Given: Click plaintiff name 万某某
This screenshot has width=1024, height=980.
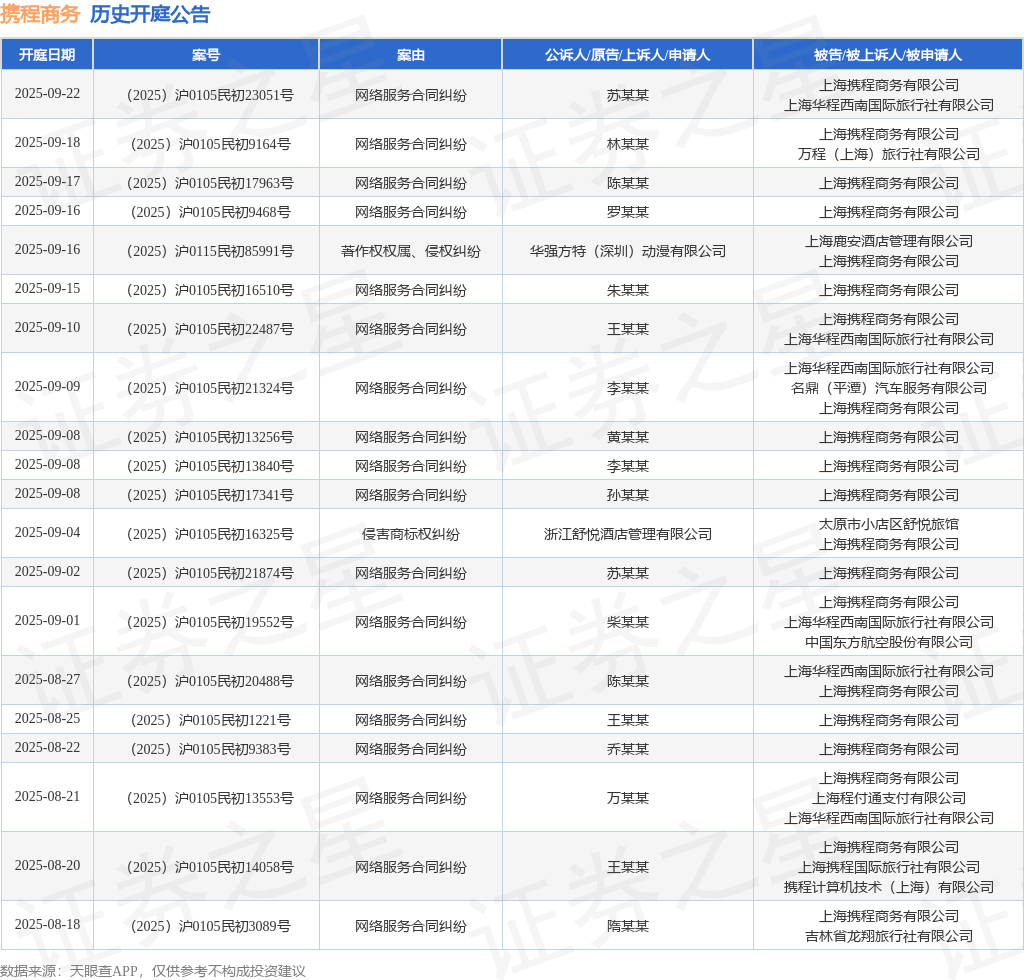Looking at the screenshot, I should coord(628,798).
